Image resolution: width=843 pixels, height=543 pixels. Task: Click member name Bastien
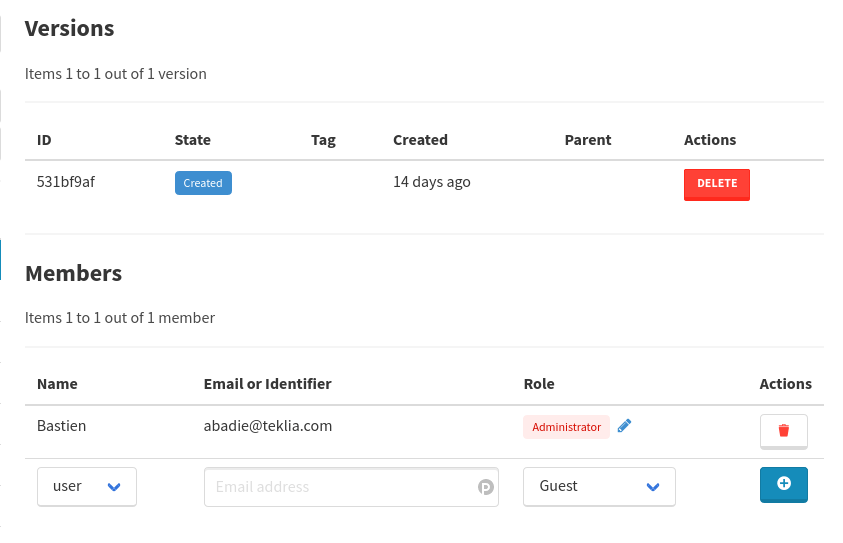point(62,426)
